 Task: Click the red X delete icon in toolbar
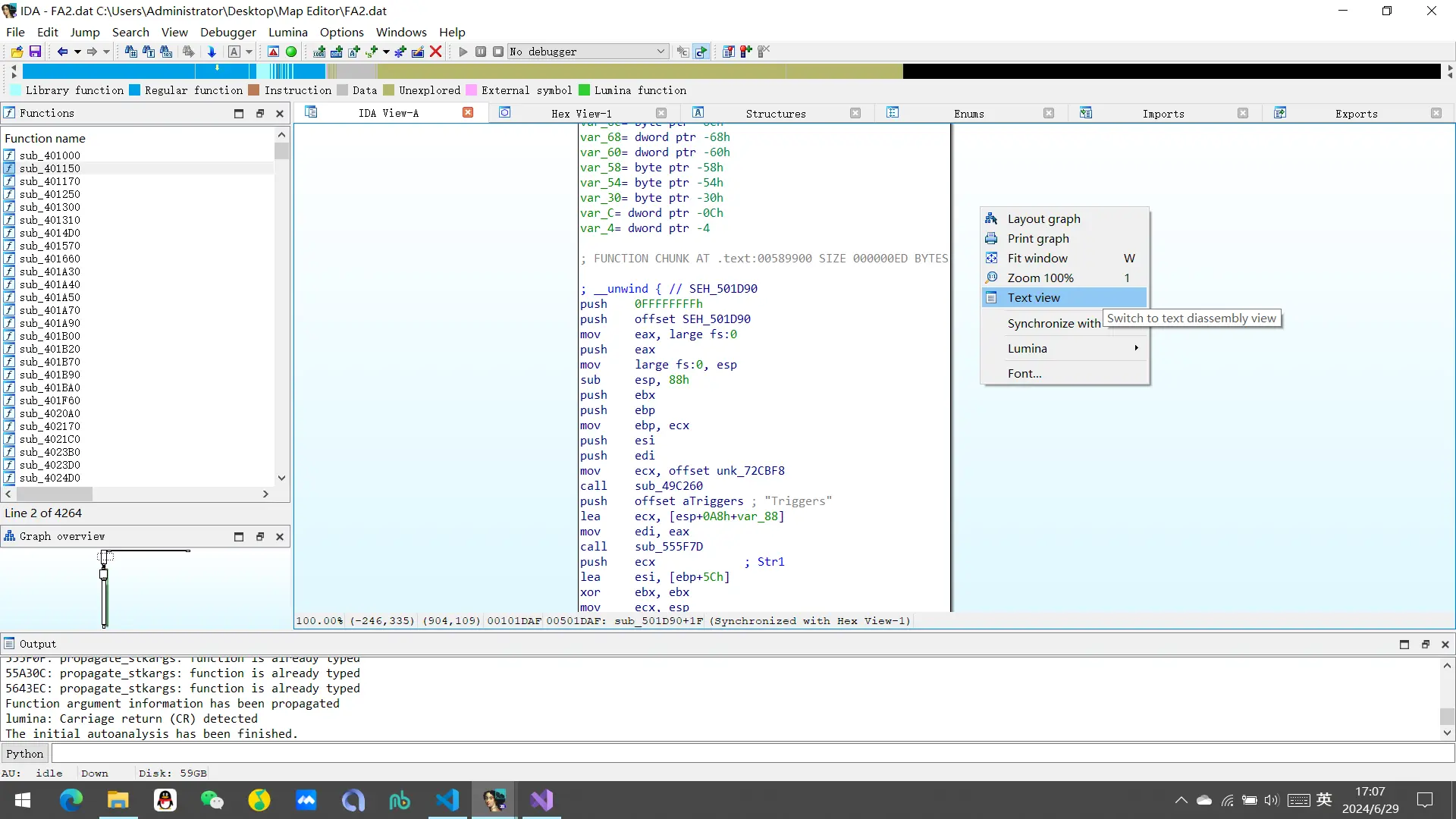(x=436, y=52)
